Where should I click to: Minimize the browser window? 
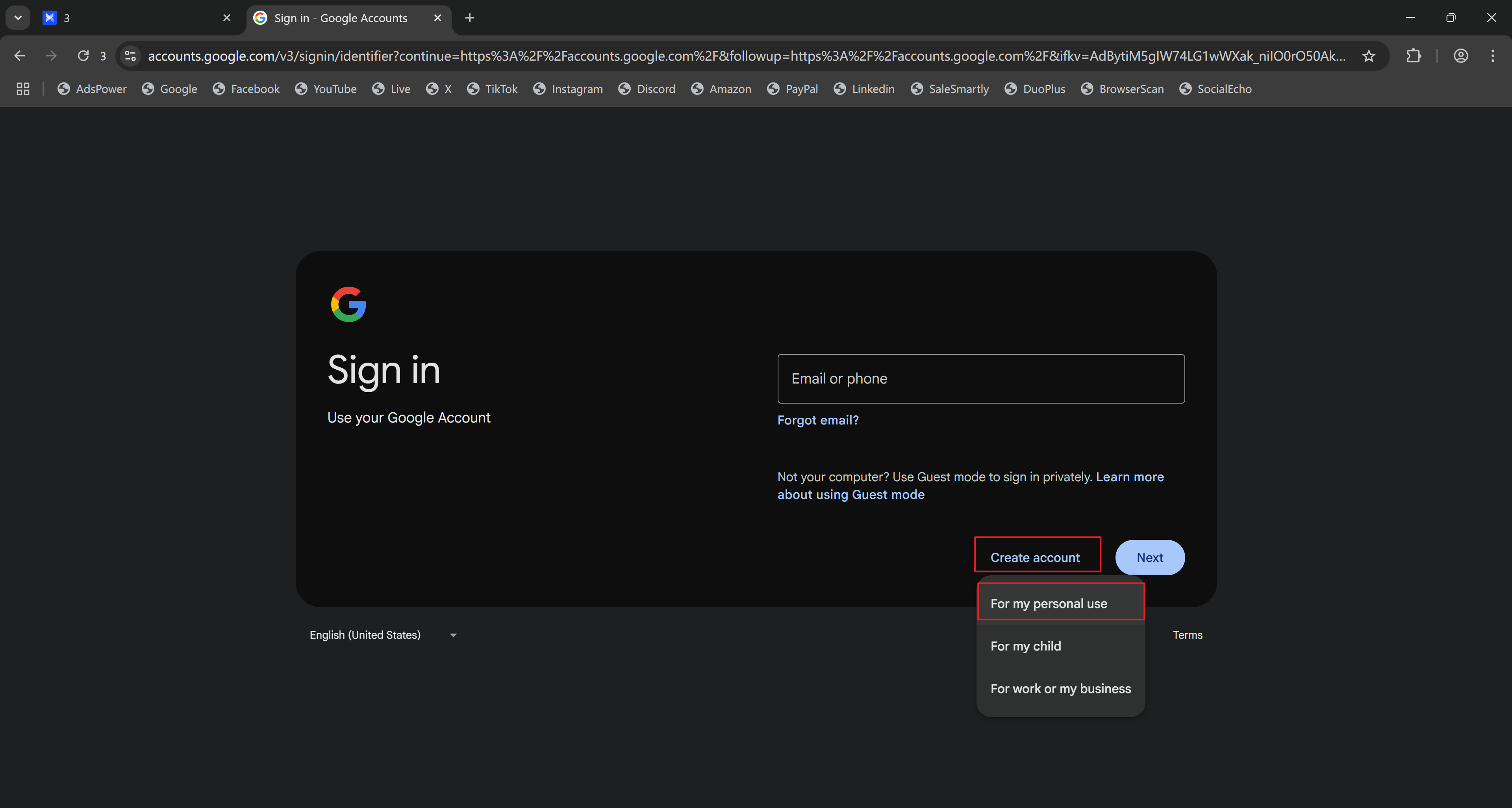click(x=1410, y=18)
